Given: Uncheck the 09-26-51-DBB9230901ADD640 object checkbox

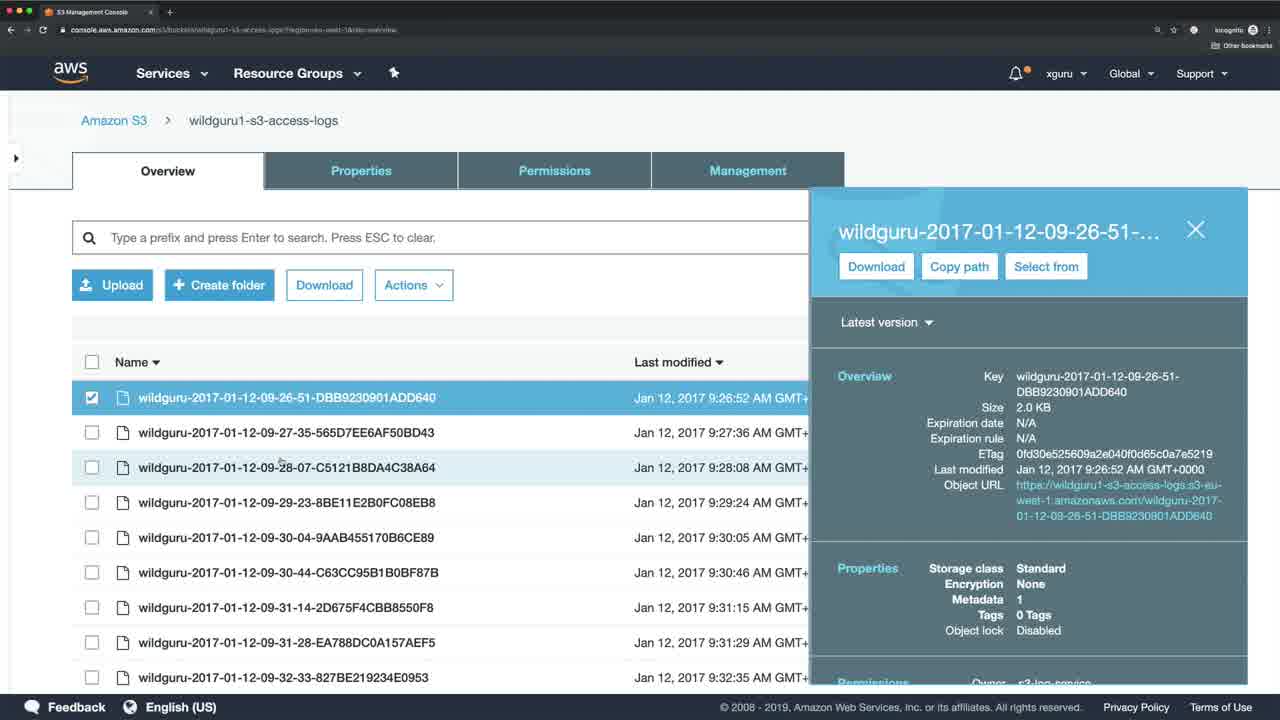Looking at the screenshot, I should [92, 398].
